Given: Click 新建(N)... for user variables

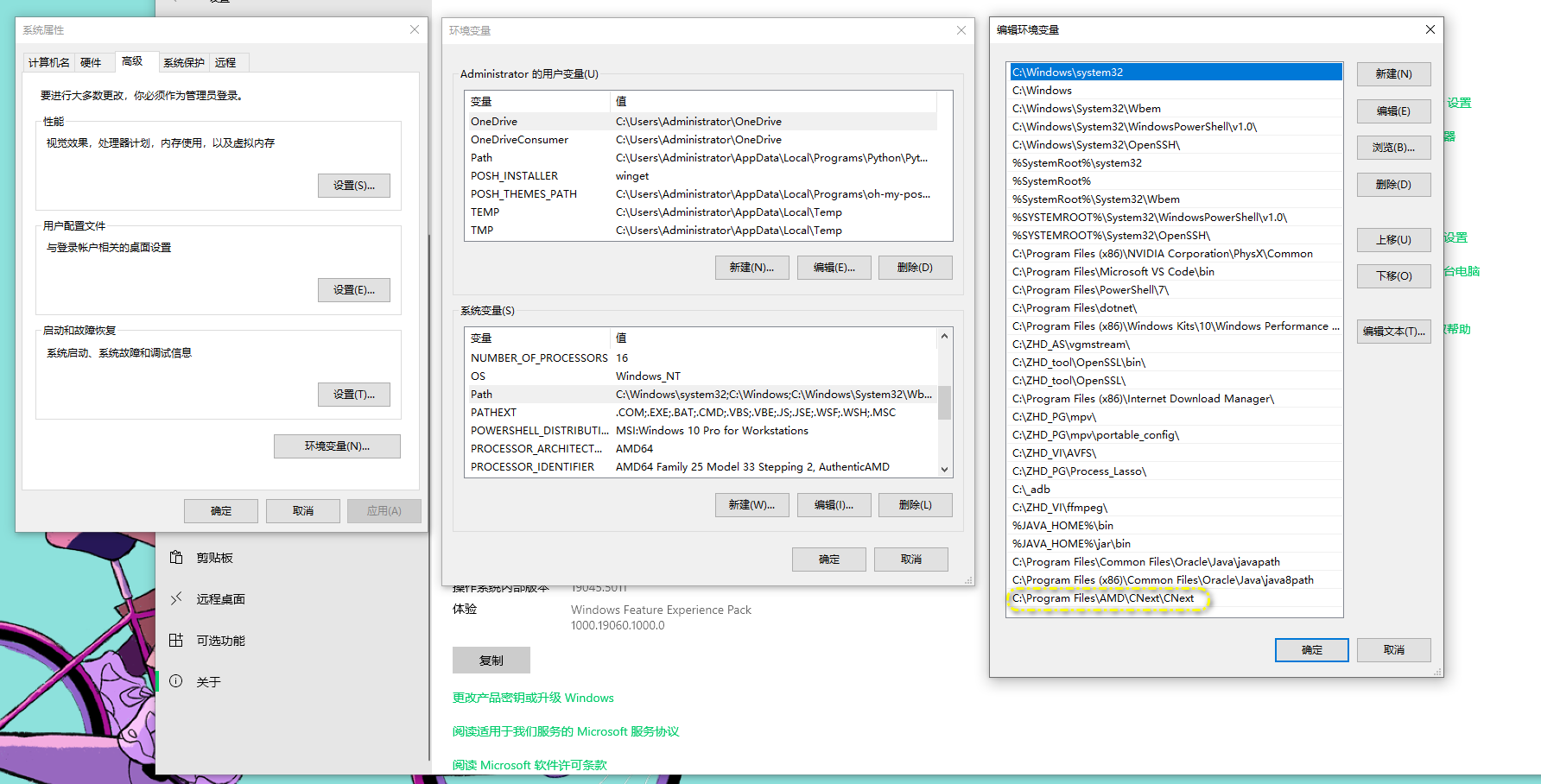Looking at the screenshot, I should coord(752,268).
